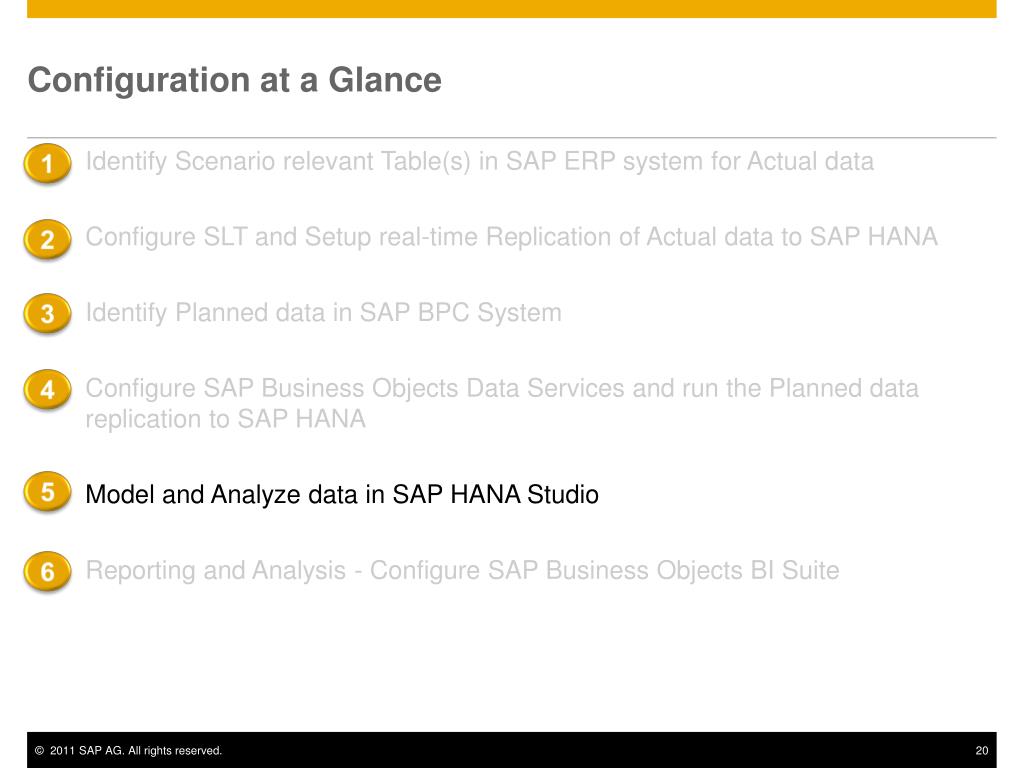Click 'replication to SAP HANA' second line text
1024x768 pixels.
pyautogui.click(x=225, y=419)
